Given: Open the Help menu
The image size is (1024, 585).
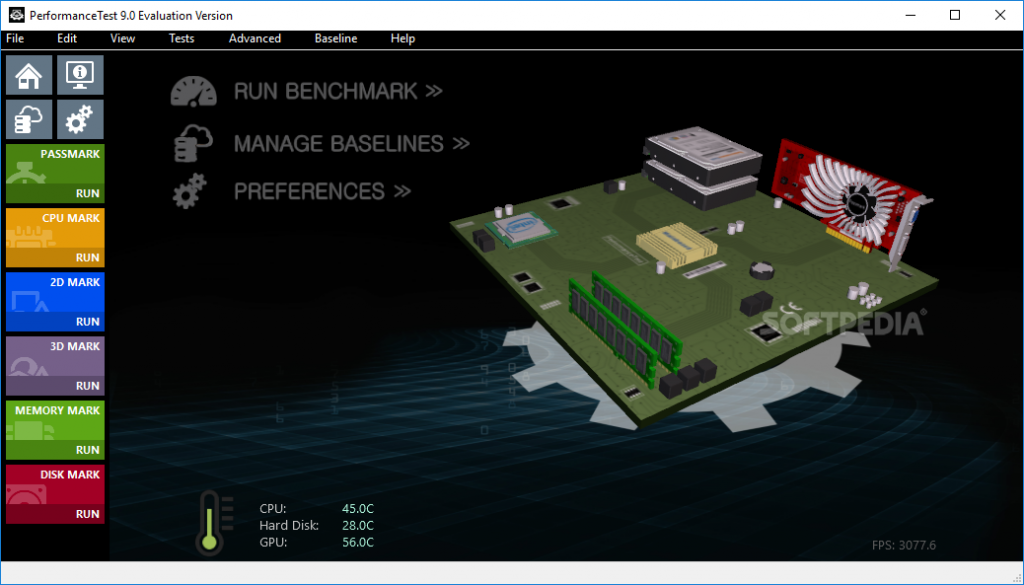Looking at the screenshot, I should tap(403, 39).
